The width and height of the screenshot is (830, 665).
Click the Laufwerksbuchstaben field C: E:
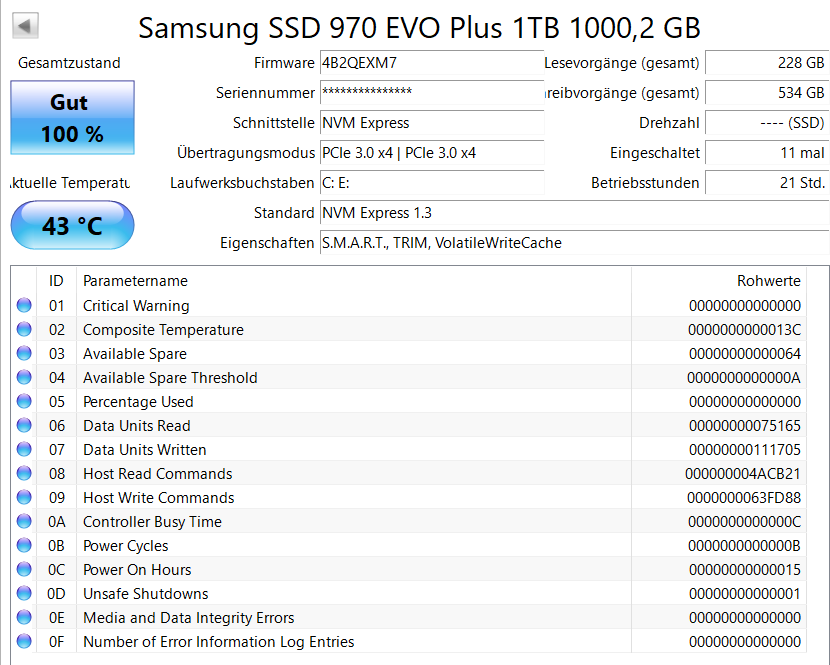coord(432,183)
